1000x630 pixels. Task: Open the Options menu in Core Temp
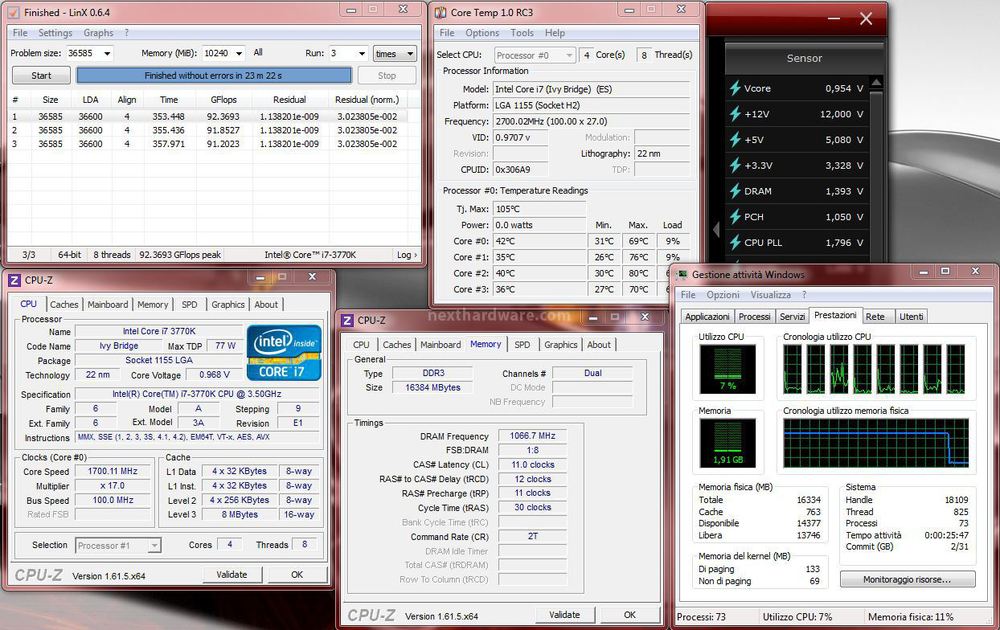(x=482, y=33)
